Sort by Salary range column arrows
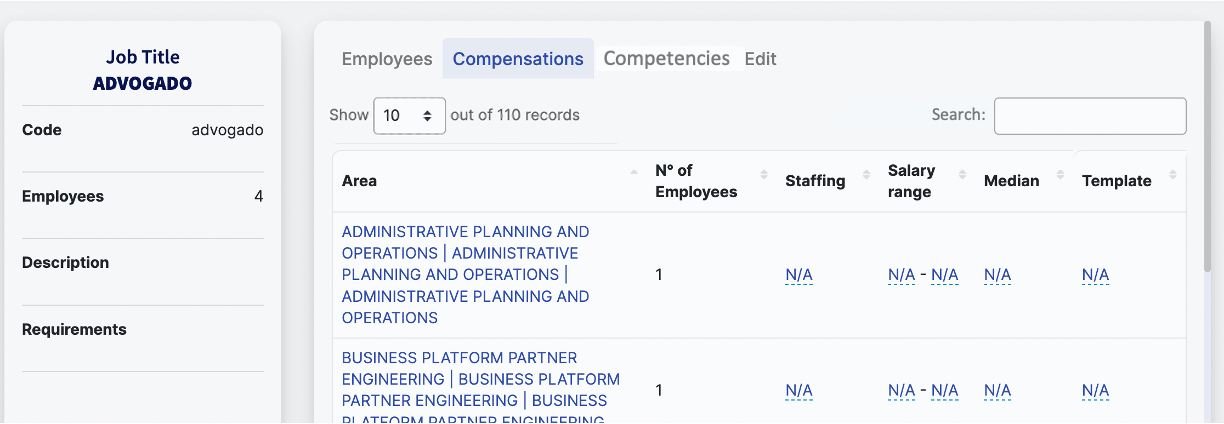1224x424 pixels. pyautogui.click(x=962, y=174)
